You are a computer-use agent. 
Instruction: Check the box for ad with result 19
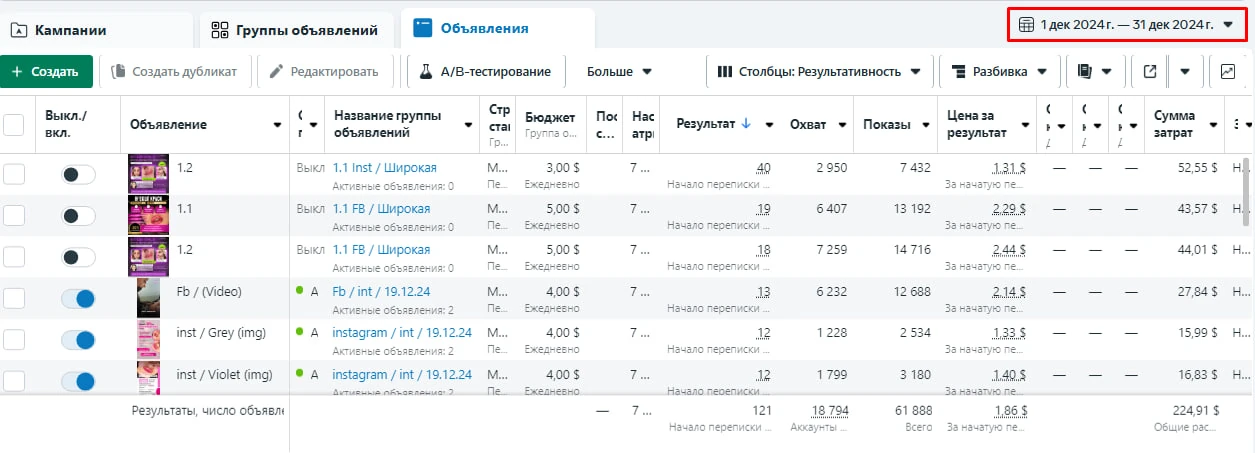click(14, 215)
